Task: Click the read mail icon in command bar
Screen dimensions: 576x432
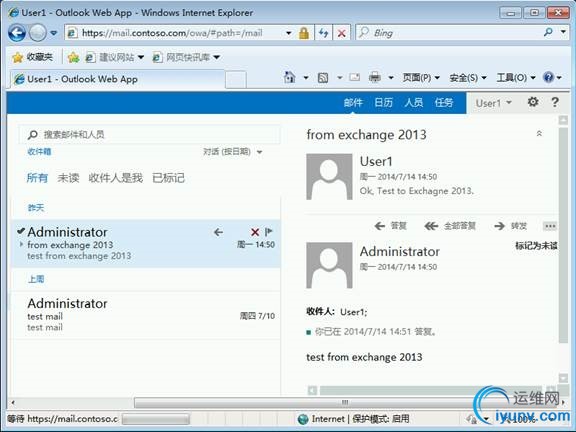Action: tap(354, 77)
